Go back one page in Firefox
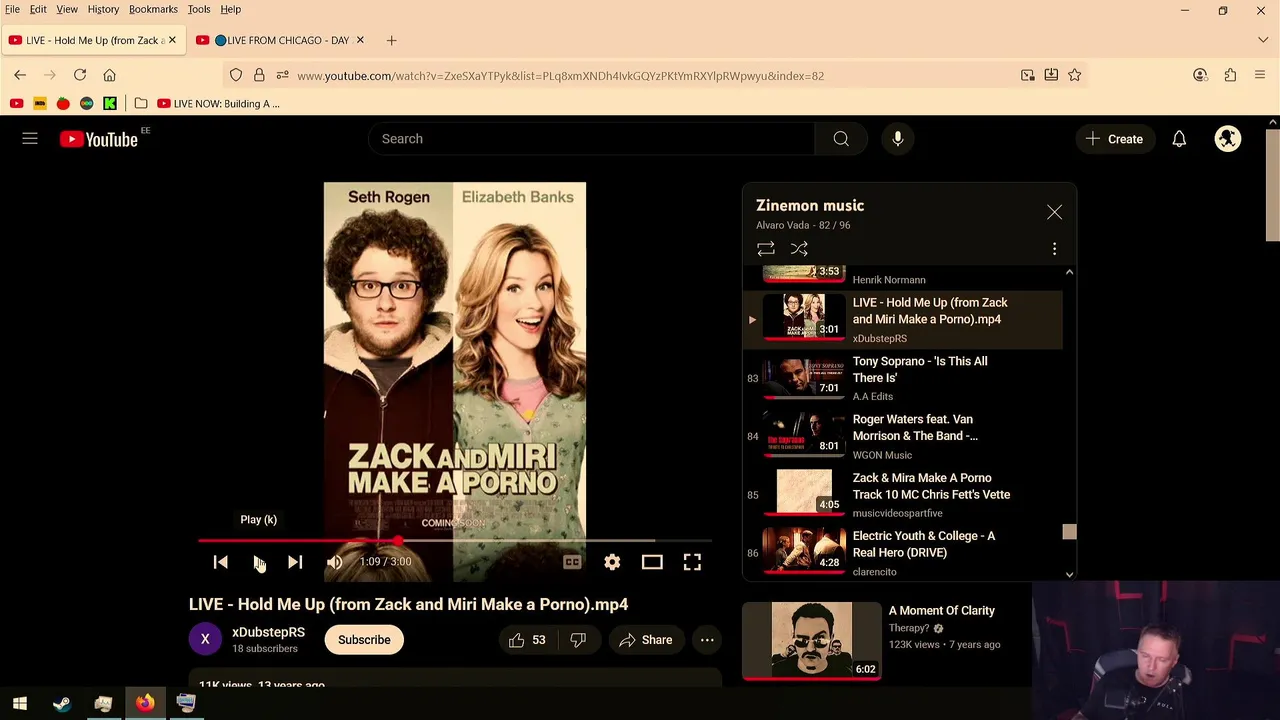 click(20, 75)
